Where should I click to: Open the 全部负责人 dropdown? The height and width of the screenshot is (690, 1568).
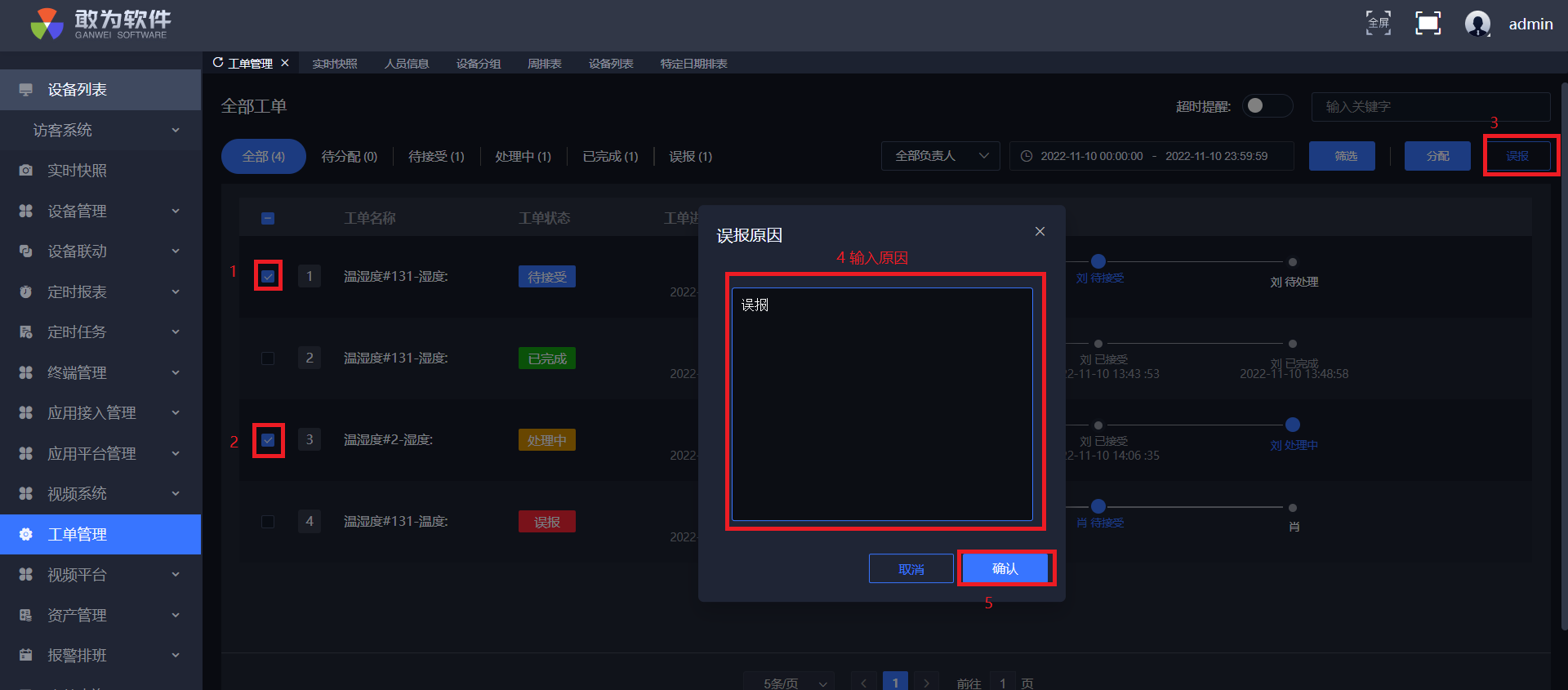[941, 156]
